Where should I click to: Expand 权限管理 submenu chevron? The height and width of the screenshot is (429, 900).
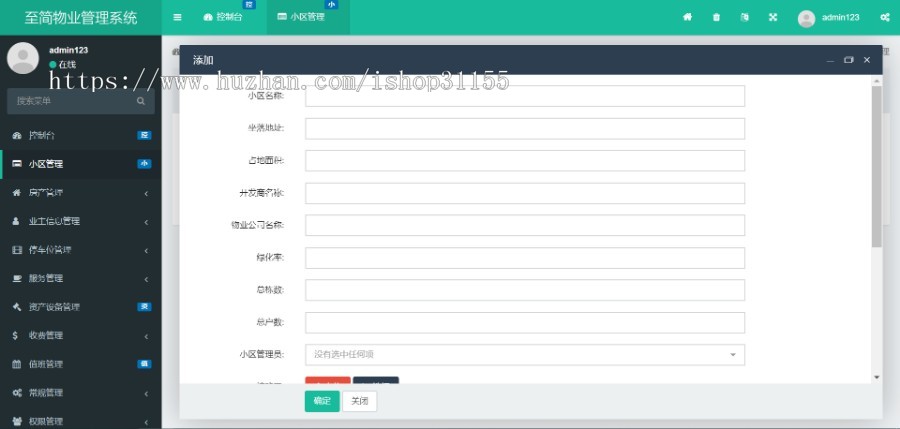click(146, 422)
